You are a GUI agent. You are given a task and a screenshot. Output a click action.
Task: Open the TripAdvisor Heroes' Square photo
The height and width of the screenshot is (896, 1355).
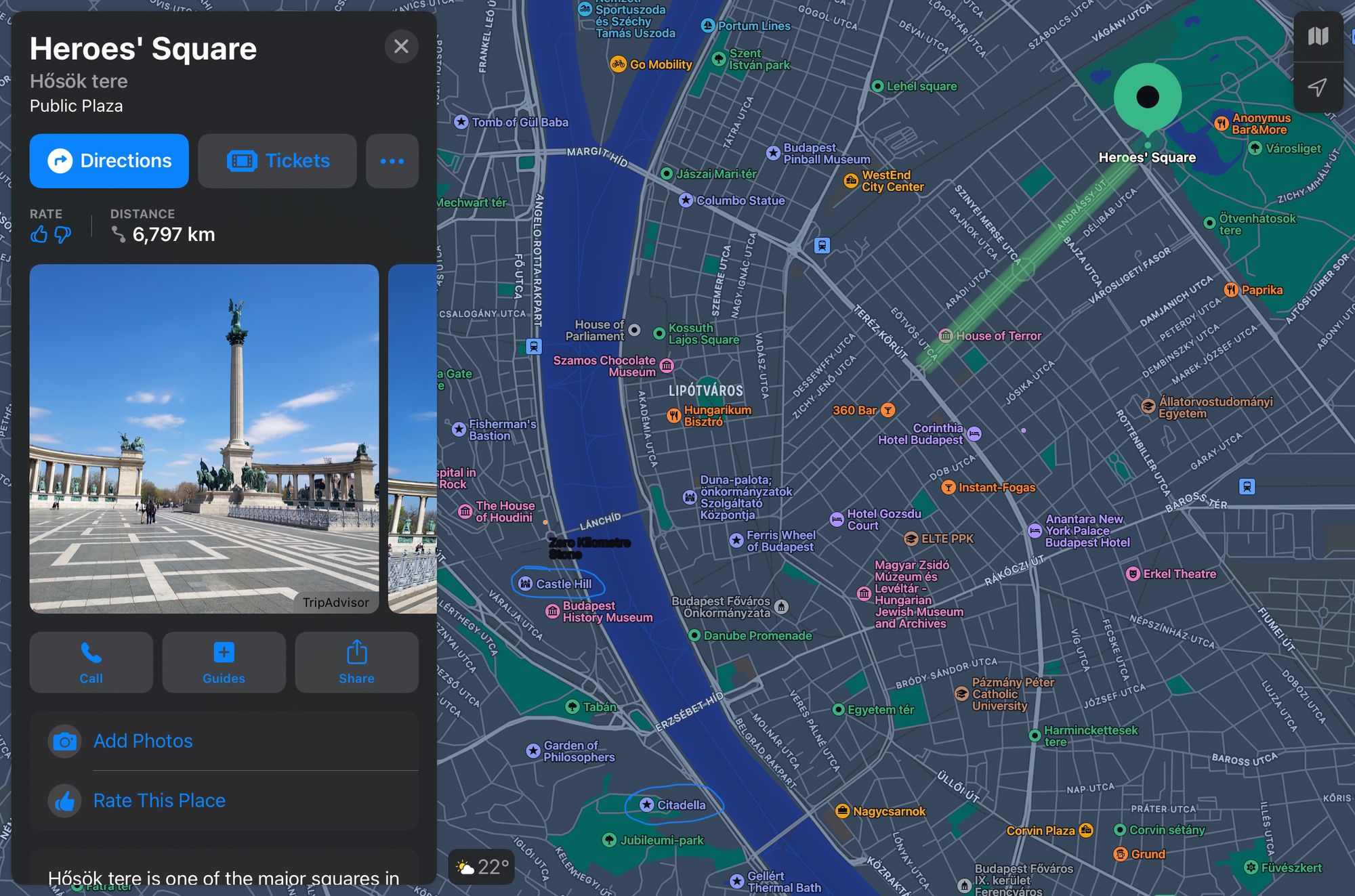click(204, 439)
